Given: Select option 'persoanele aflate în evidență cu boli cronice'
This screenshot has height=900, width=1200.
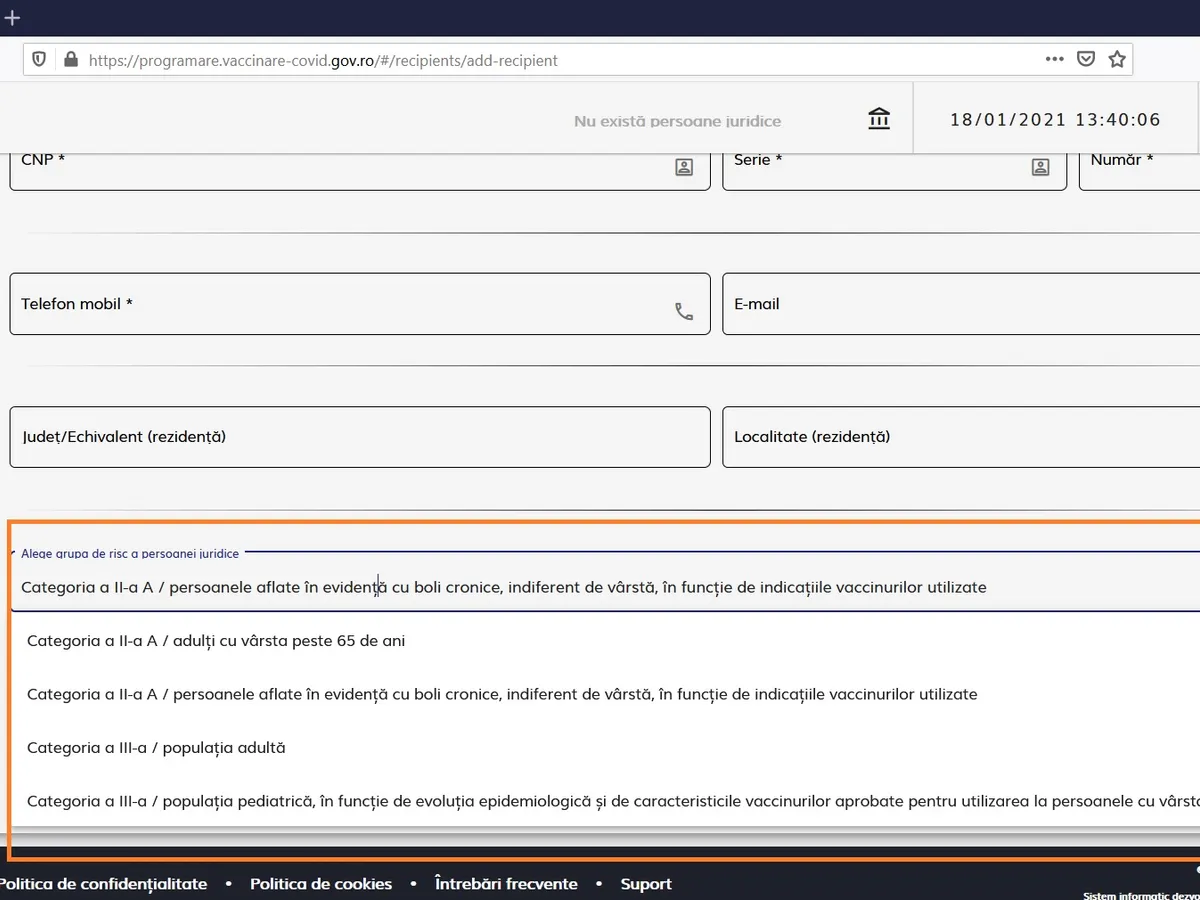Looking at the screenshot, I should pos(502,694).
